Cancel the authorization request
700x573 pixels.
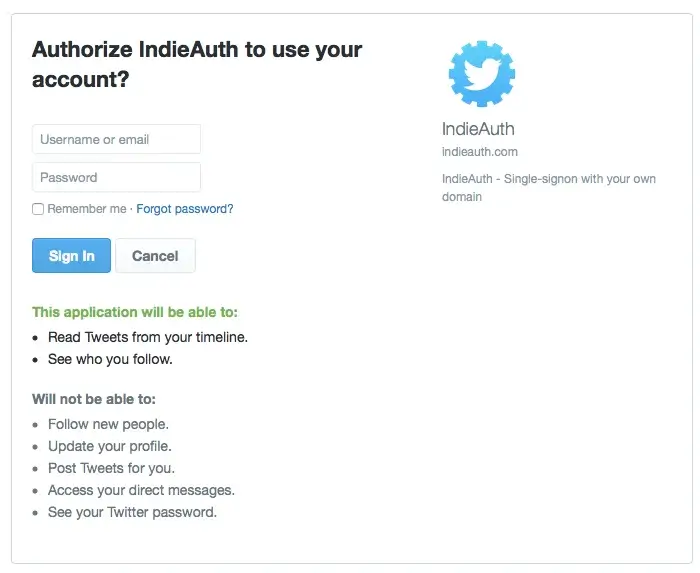155,256
